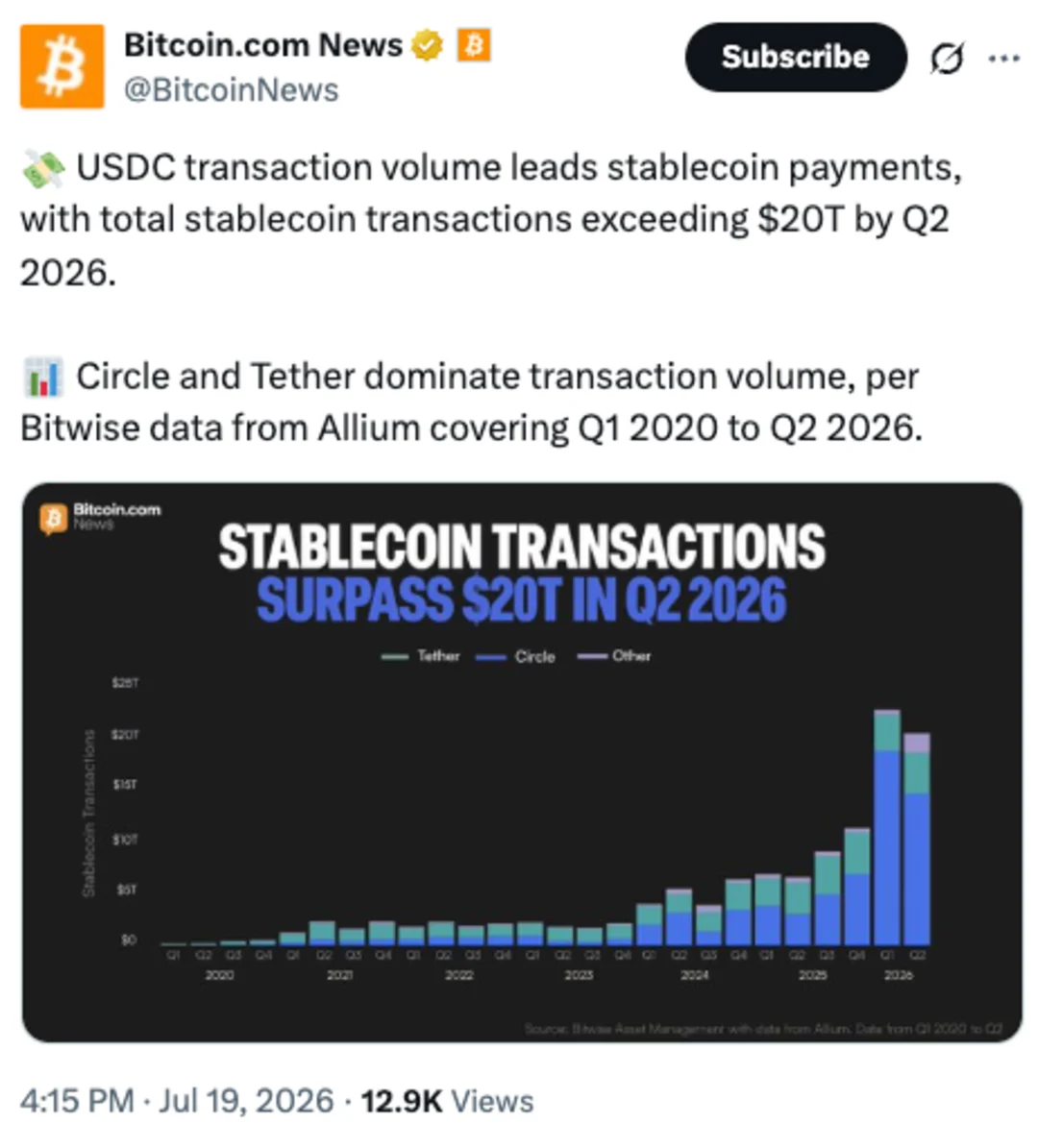Click the gold verified checkmark badge

[427, 45]
